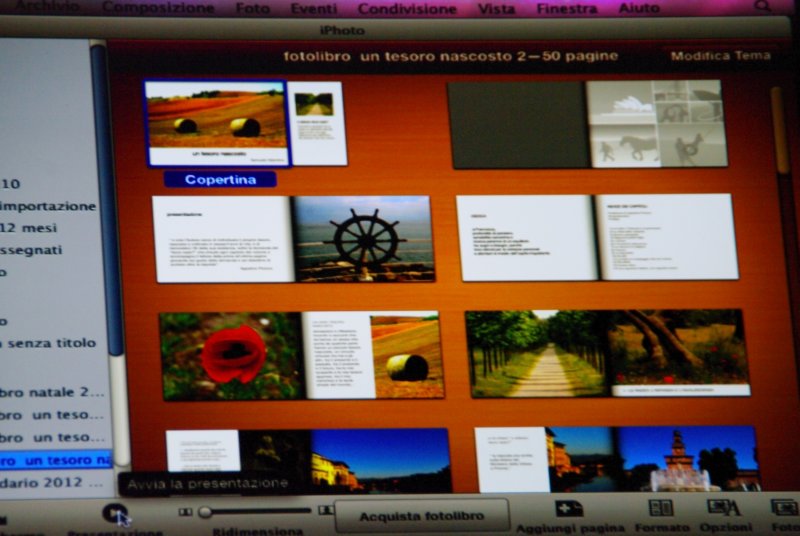Start the slideshow with Presentazione play icon

coord(115,513)
